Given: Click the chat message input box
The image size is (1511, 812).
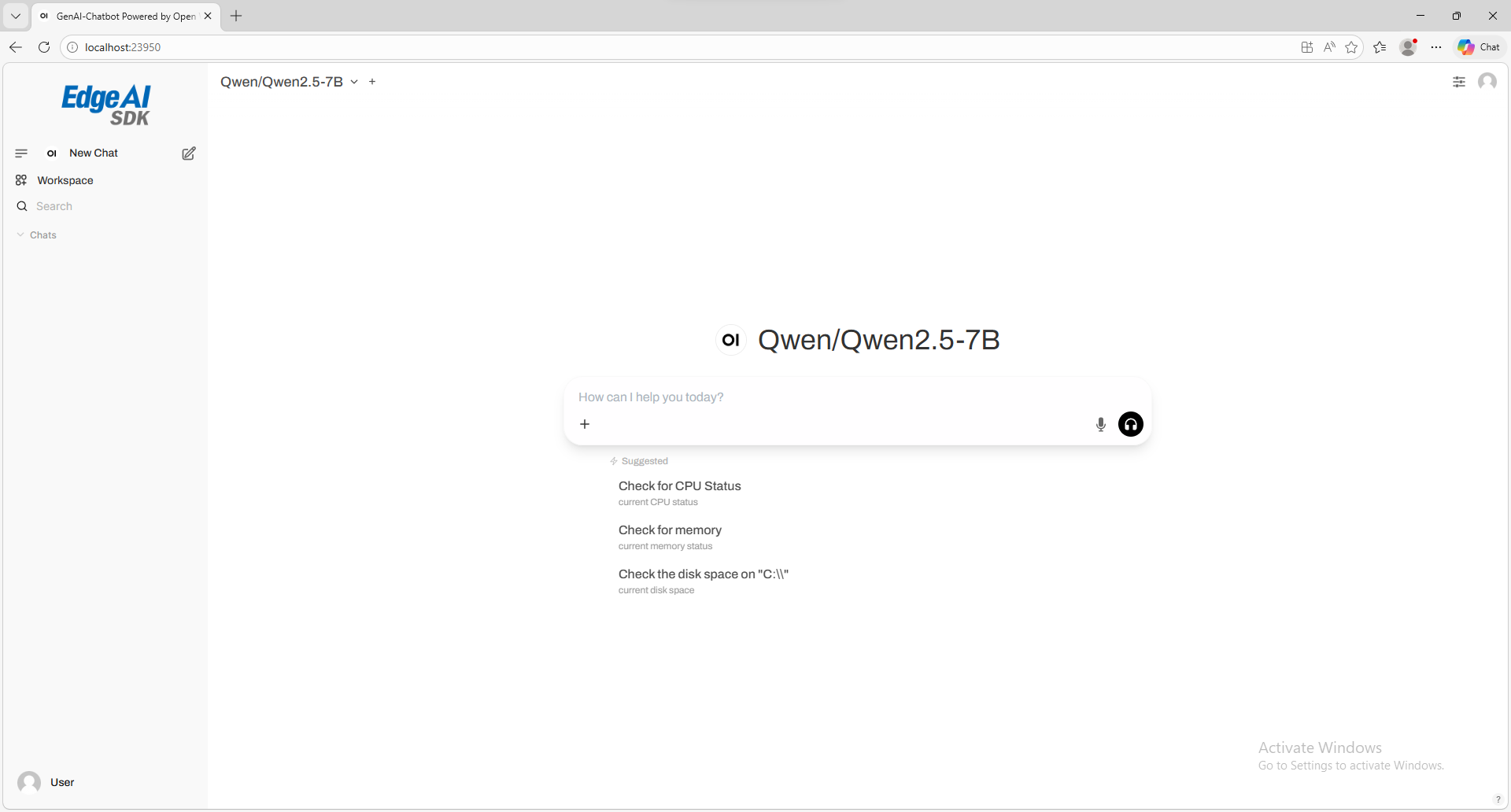Looking at the screenshot, I should pyautogui.click(x=857, y=397).
